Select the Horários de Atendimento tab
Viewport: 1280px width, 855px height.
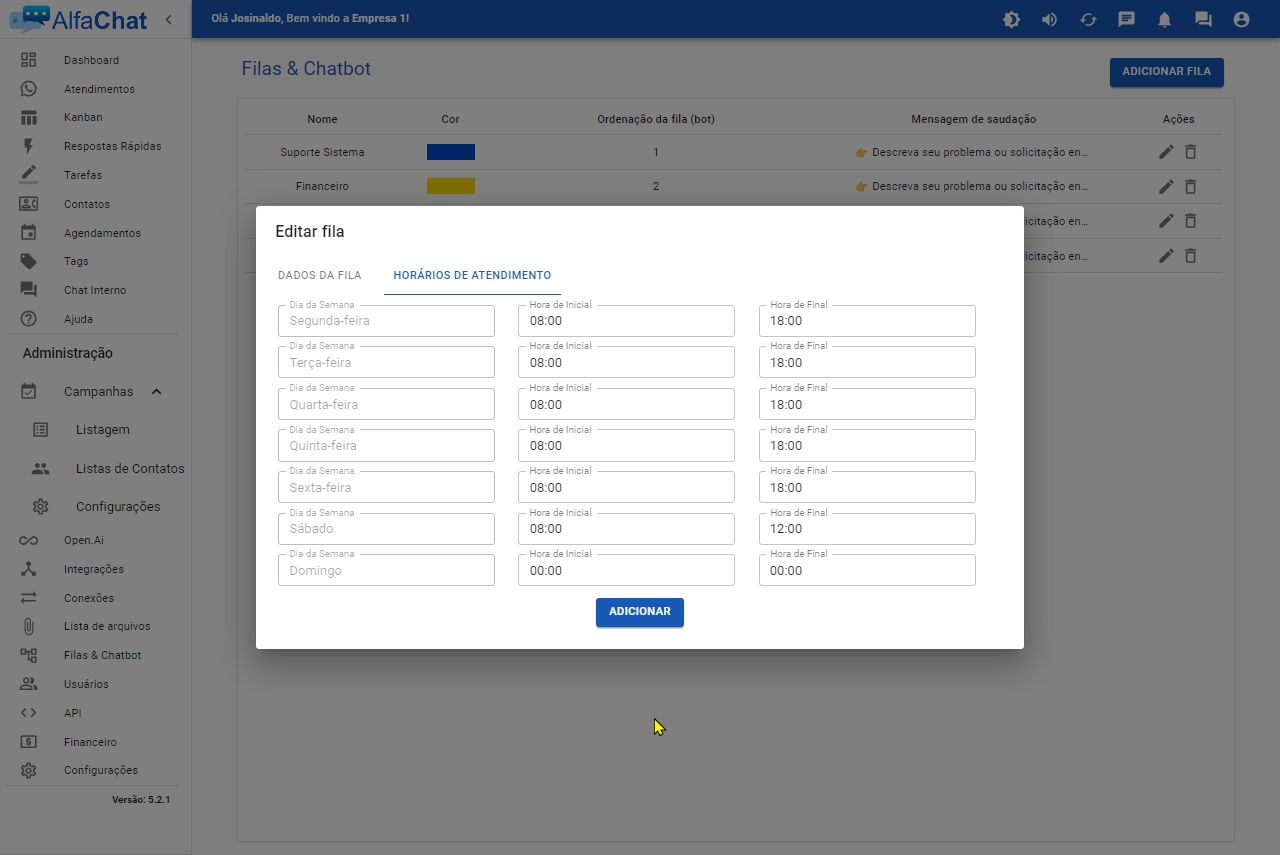pos(472,275)
